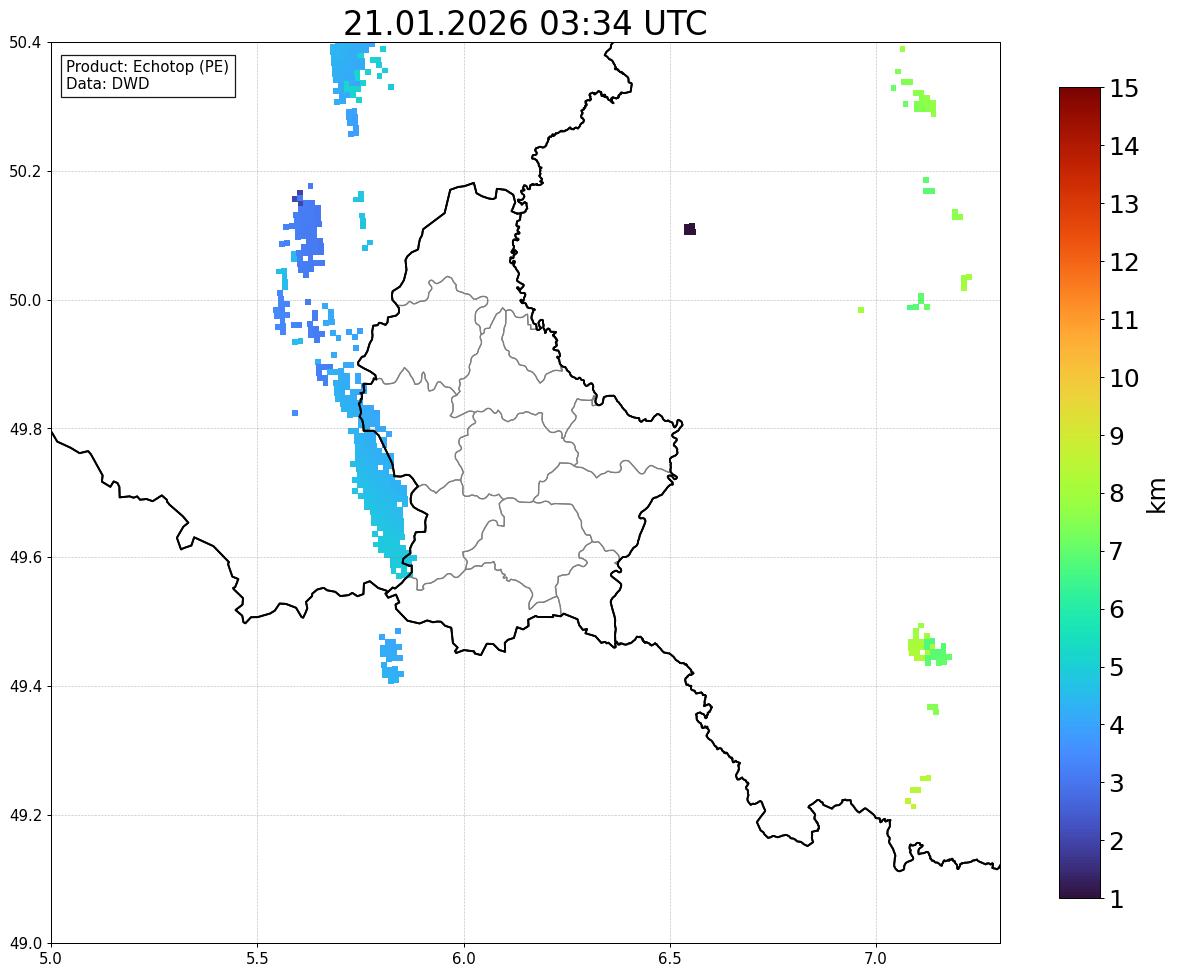Click the isolated dark purple echo pixel

(690, 229)
